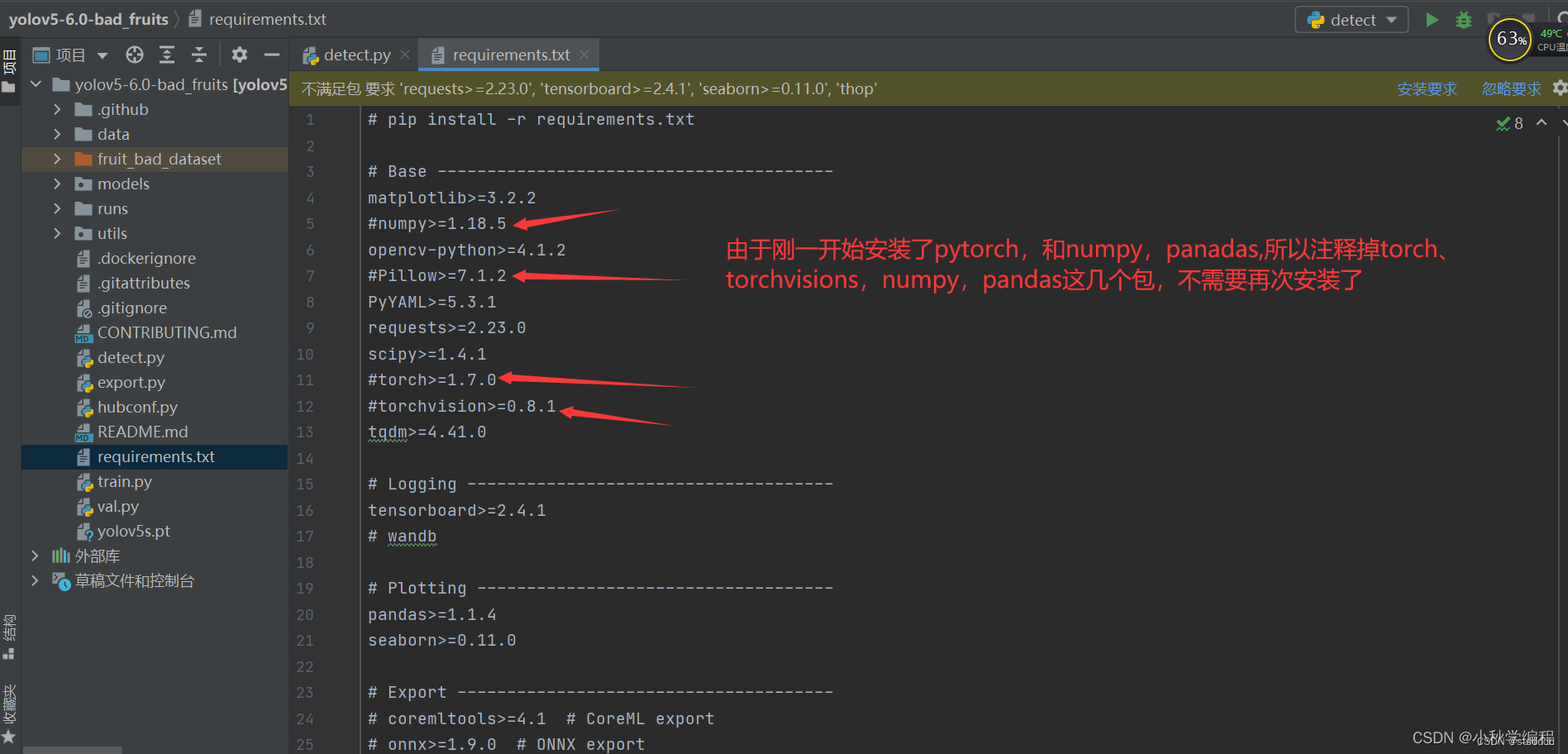The width and height of the screenshot is (1568, 754).
Task: Expand the models folder
Action: pyautogui.click(x=57, y=184)
